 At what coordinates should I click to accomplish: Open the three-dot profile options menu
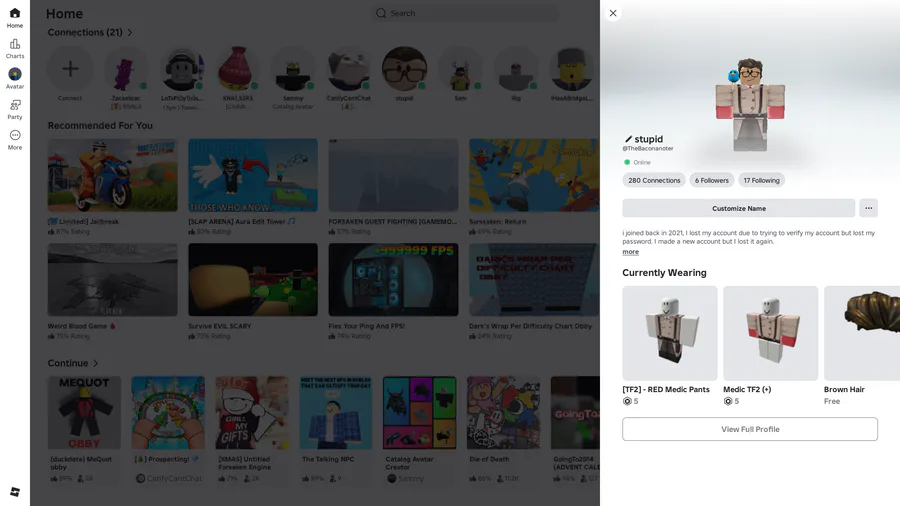pyautogui.click(x=868, y=208)
